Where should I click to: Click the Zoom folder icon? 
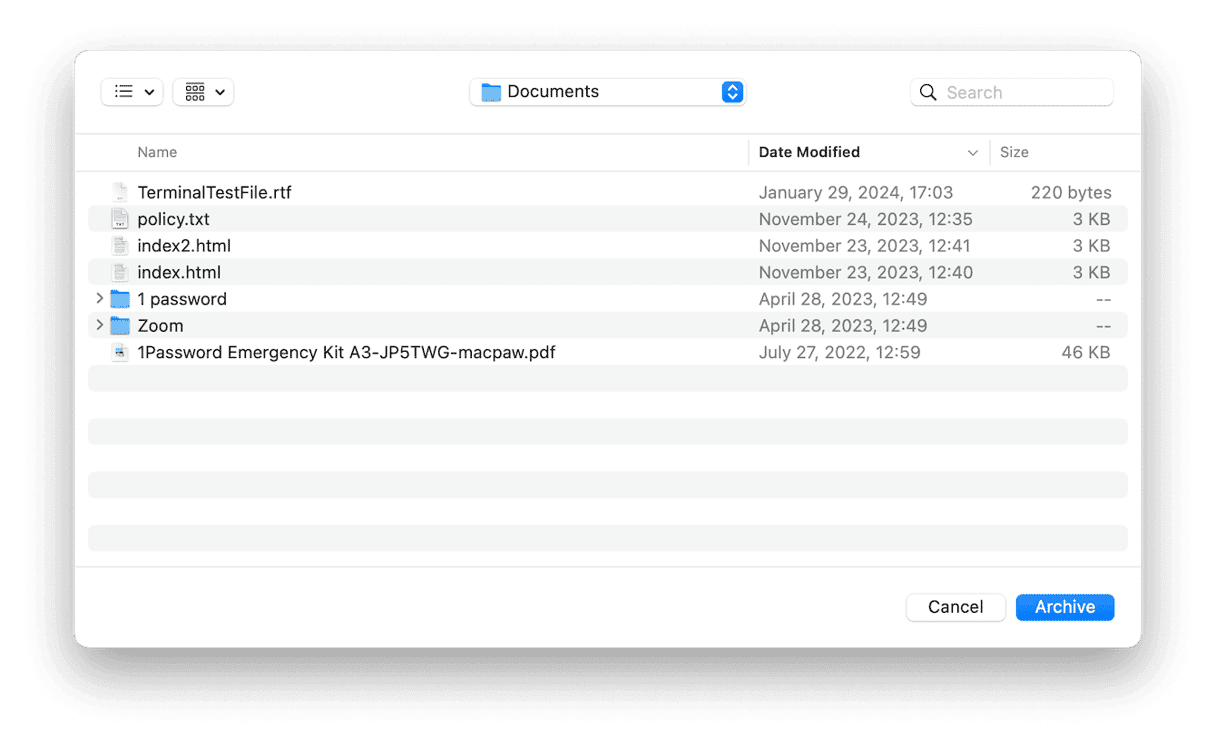coord(120,325)
